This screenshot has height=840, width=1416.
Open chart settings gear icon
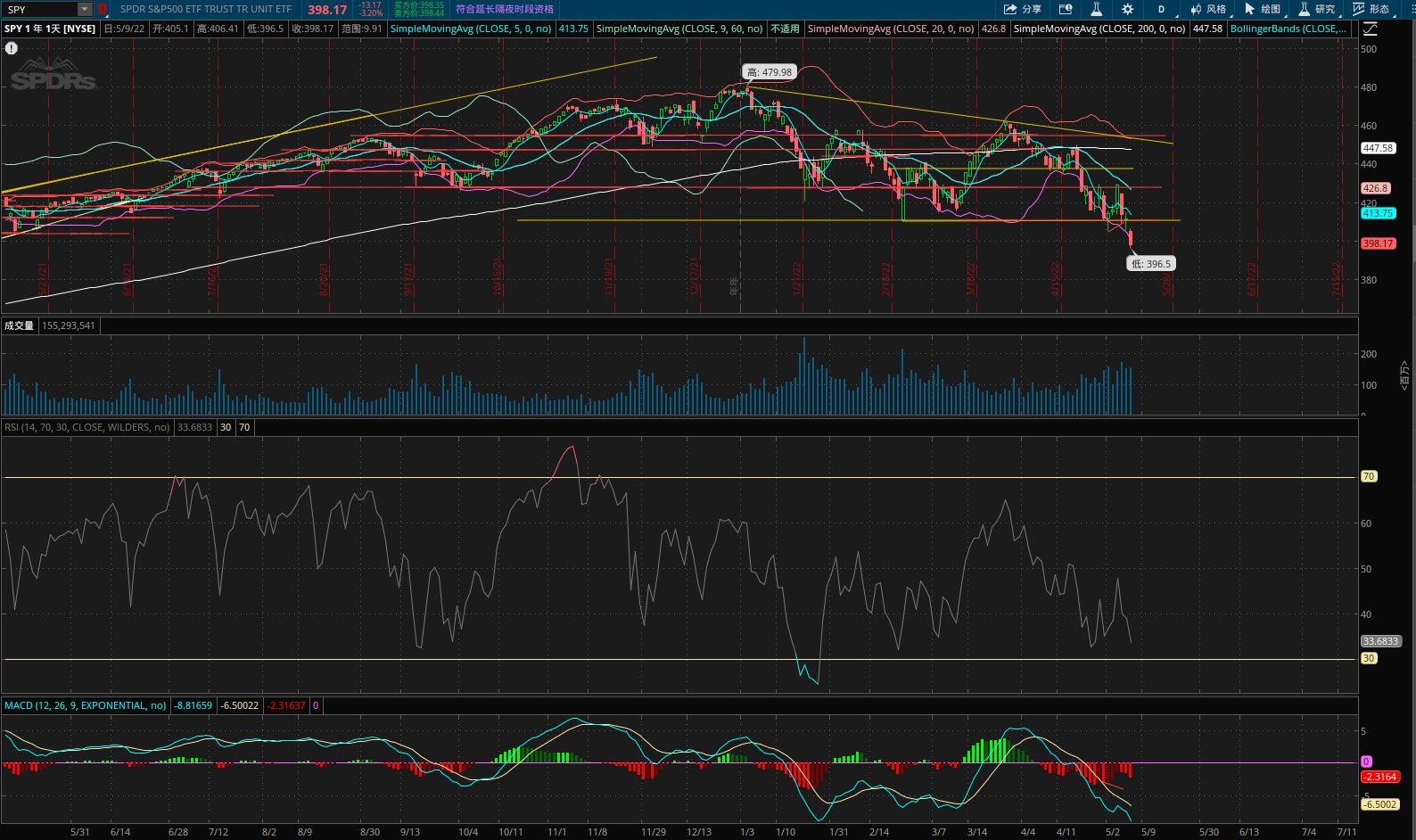pos(1128,9)
